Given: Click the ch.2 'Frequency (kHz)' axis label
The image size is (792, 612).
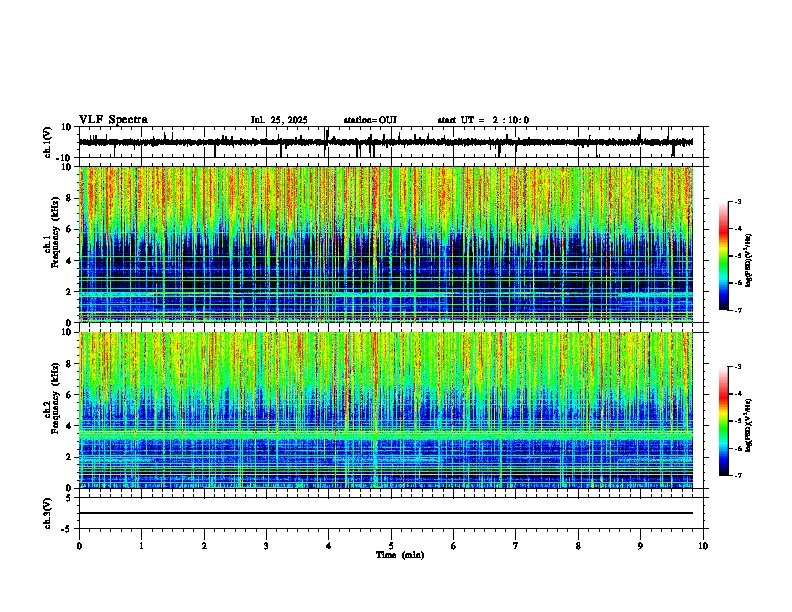Looking at the screenshot, I should [55, 398].
